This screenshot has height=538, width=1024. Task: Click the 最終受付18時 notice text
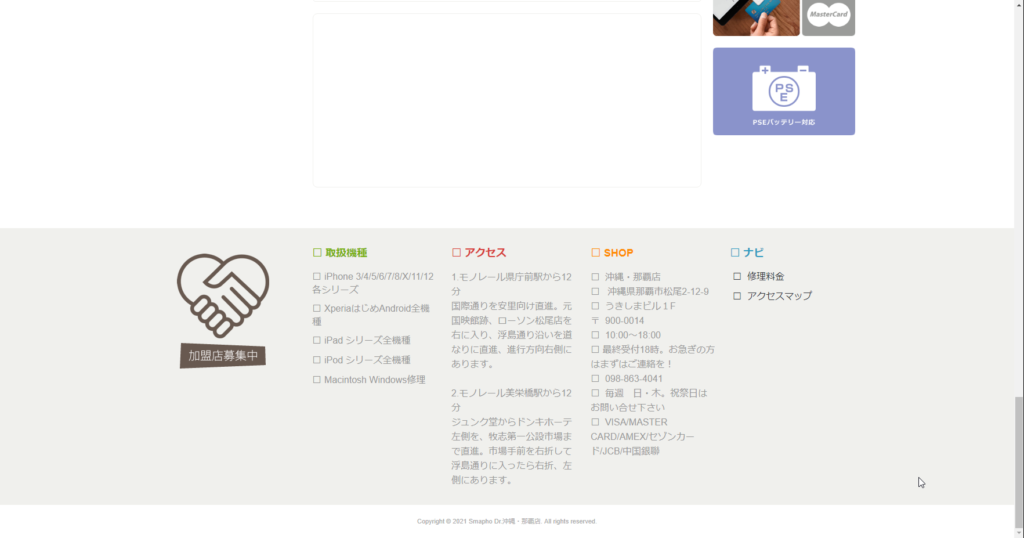(652, 356)
